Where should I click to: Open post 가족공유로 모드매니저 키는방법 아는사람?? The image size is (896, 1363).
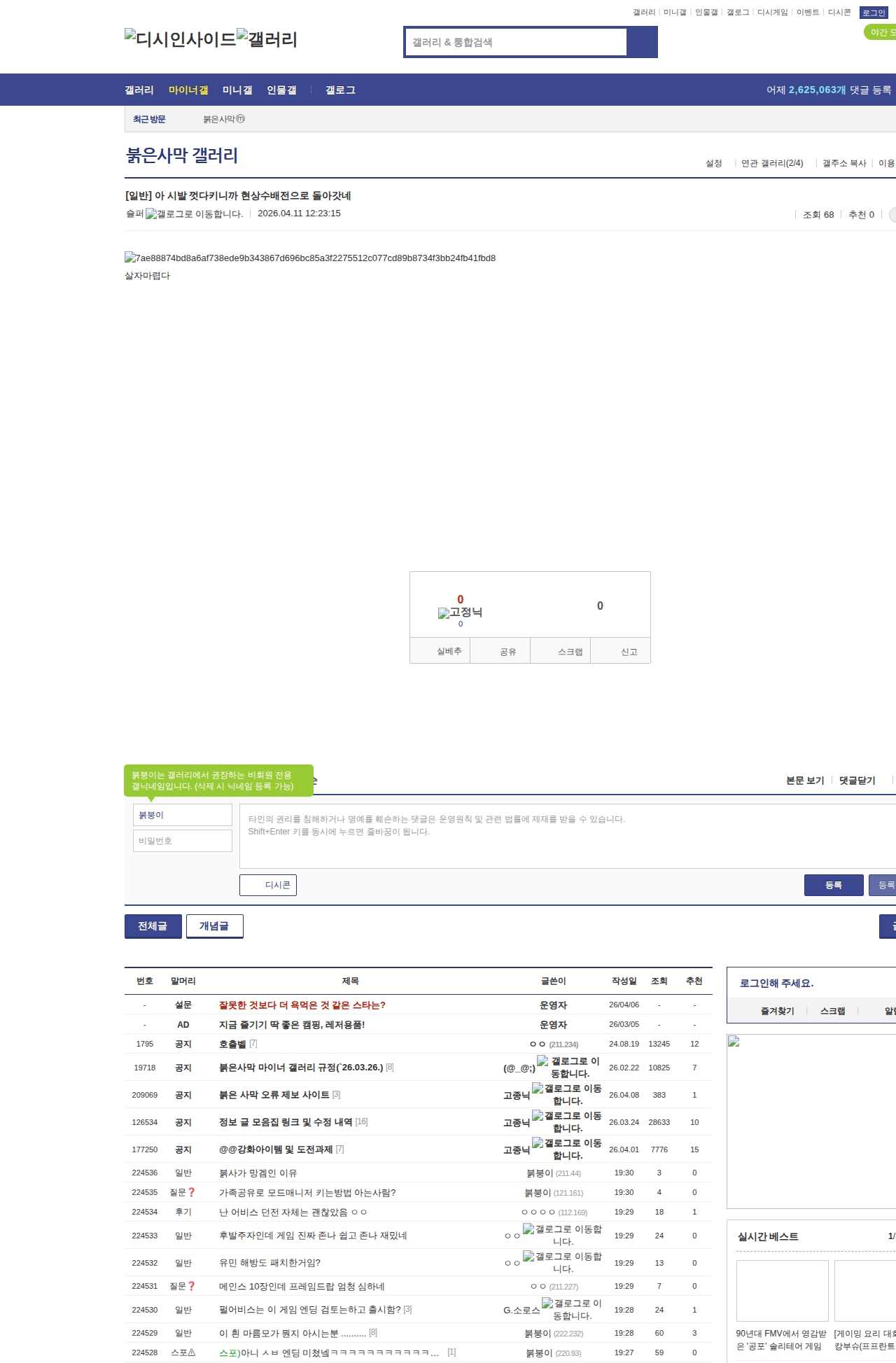coord(307,1192)
